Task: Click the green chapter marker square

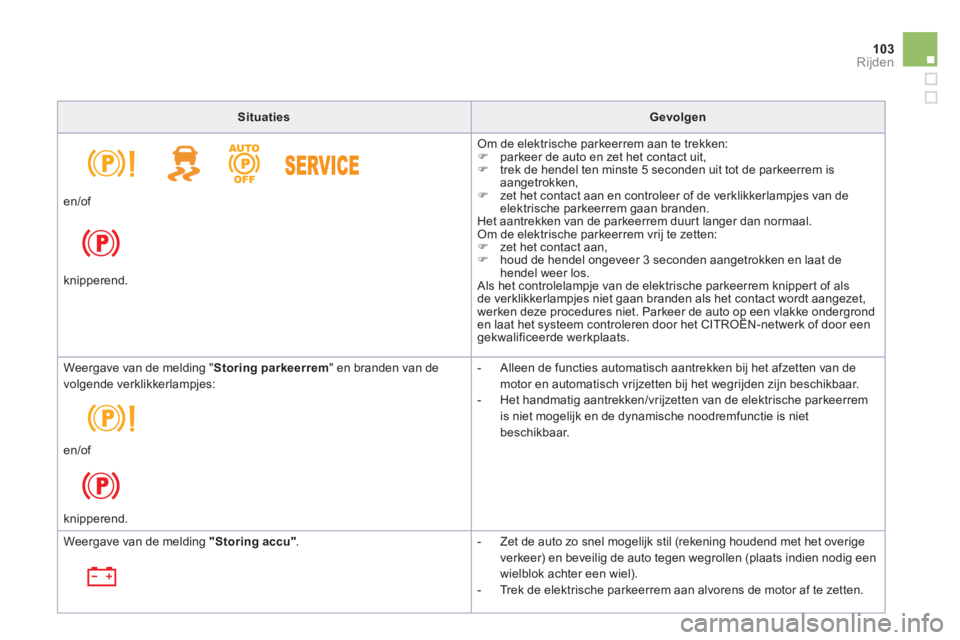Action: 919,49
